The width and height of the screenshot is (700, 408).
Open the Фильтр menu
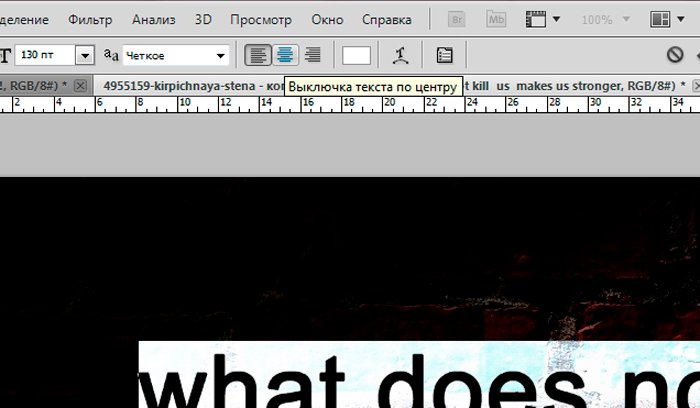[90, 19]
